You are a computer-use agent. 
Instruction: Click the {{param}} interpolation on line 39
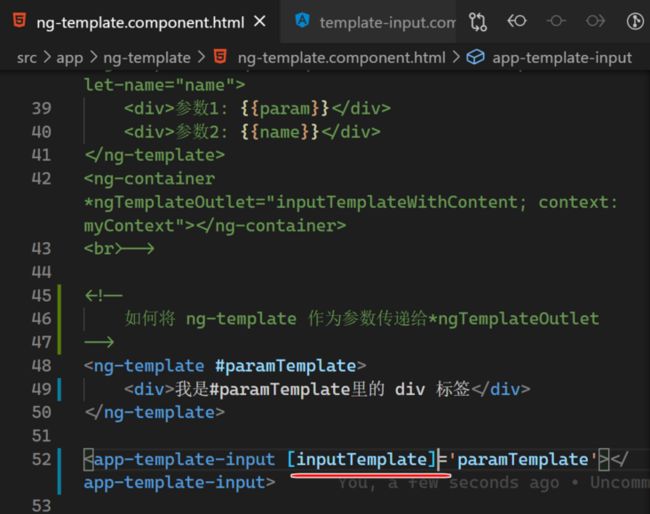click(x=284, y=109)
